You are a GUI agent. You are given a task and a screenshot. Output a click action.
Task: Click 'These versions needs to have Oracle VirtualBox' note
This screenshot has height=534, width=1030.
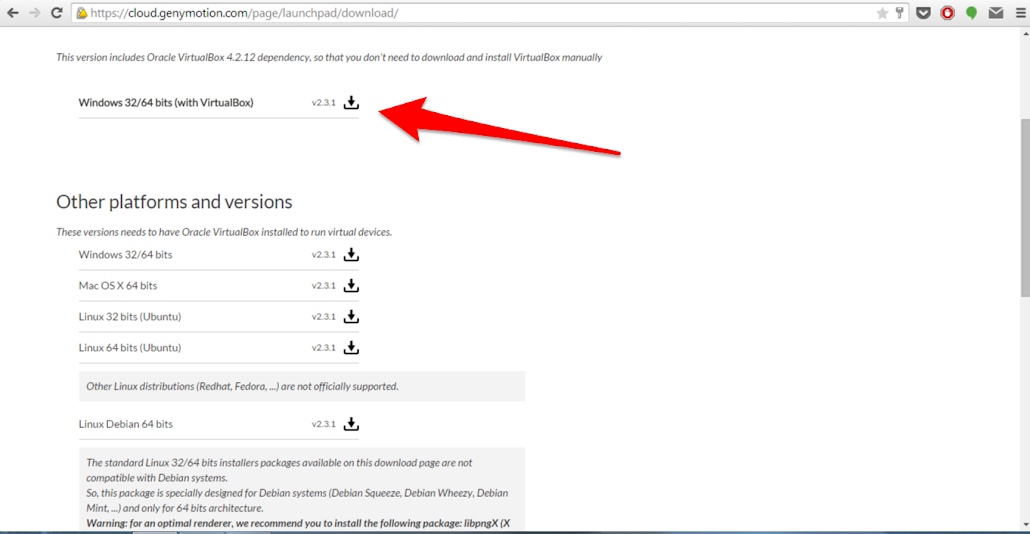click(223, 232)
